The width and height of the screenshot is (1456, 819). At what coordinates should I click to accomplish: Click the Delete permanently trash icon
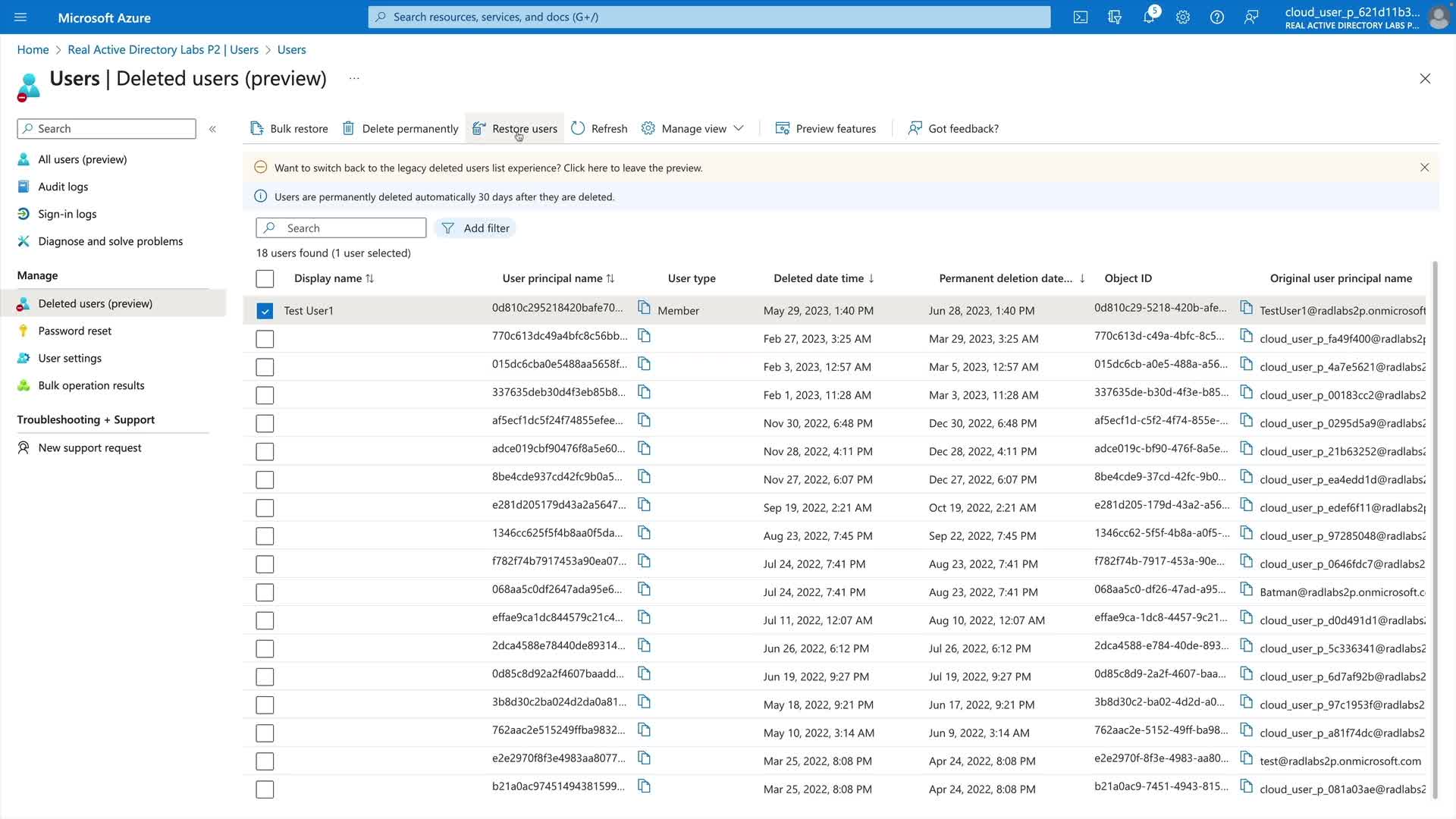pyautogui.click(x=348, y=128)
